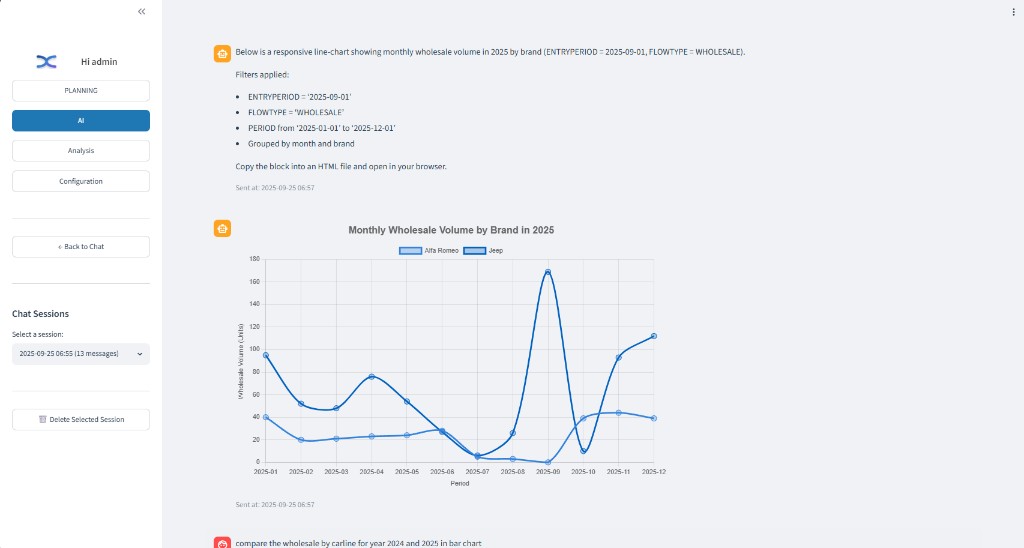Open the Configuration section
This screenshot has width=1024, height=548.
[81, 181]
